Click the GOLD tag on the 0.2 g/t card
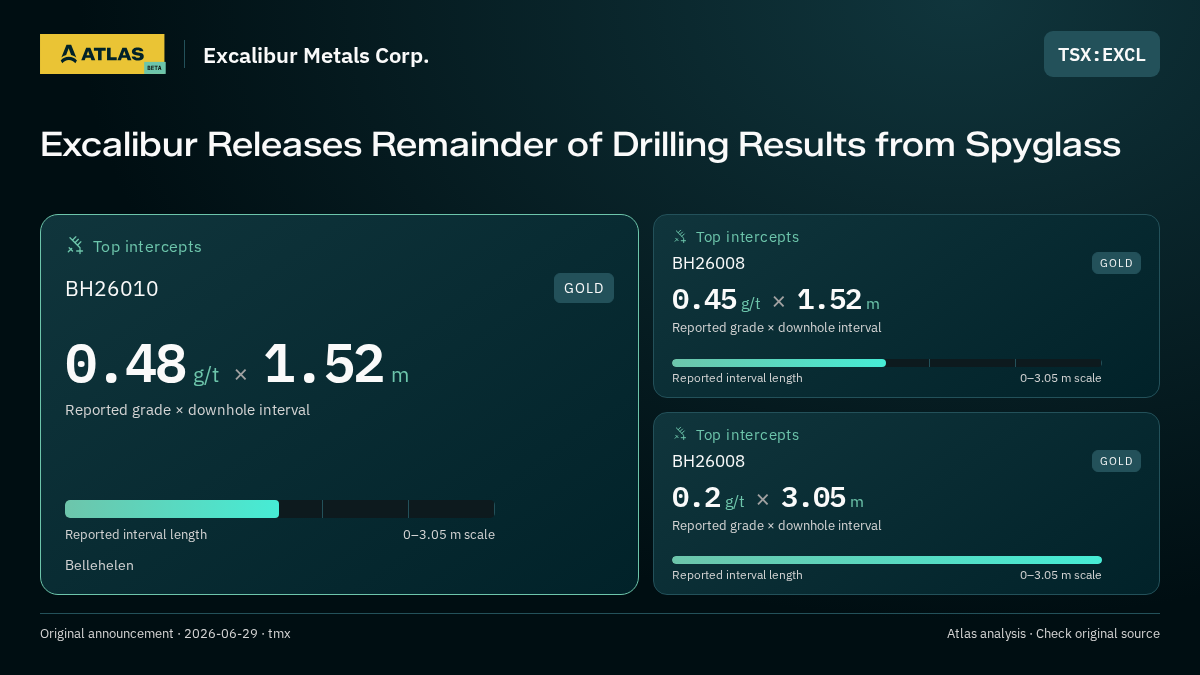 (x=1116, y=461)
